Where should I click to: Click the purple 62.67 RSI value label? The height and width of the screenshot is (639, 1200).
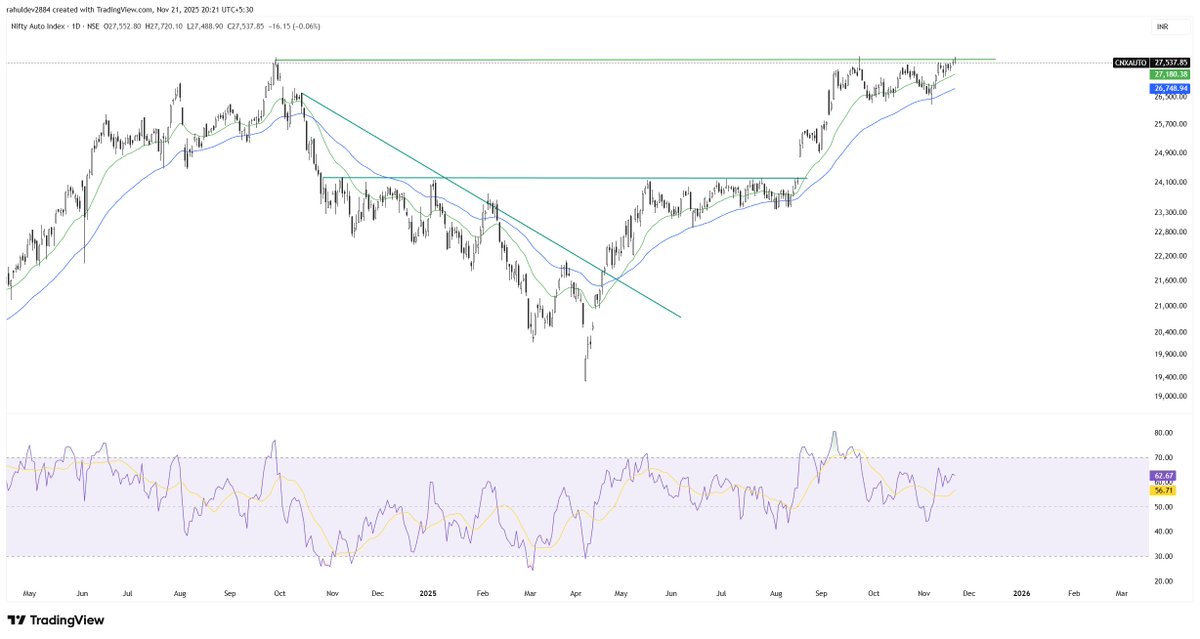pyautogui.click(x=1162, y=476)
